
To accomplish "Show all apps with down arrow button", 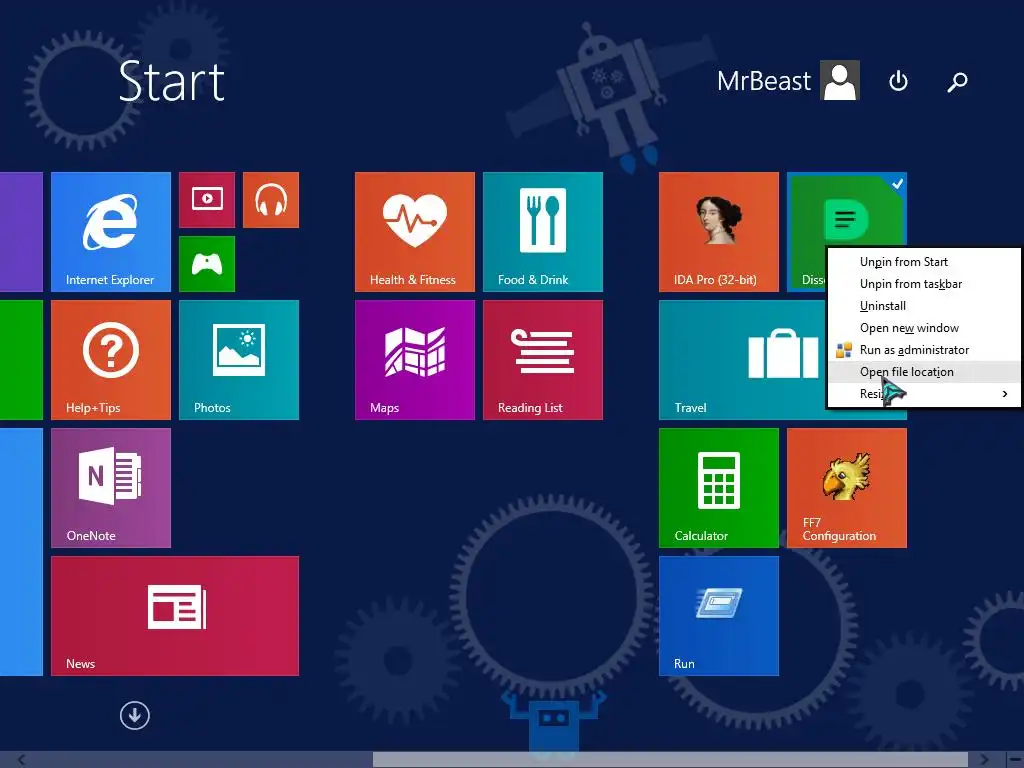I will pyautogui.click(x=135, y=715).
